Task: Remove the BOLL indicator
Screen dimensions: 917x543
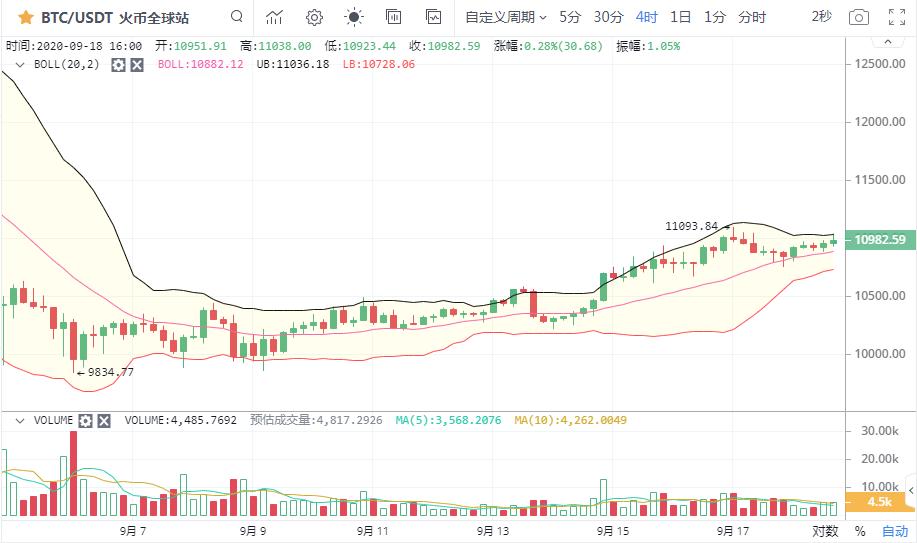Action: pyautogui.click(x=137, y=64)
